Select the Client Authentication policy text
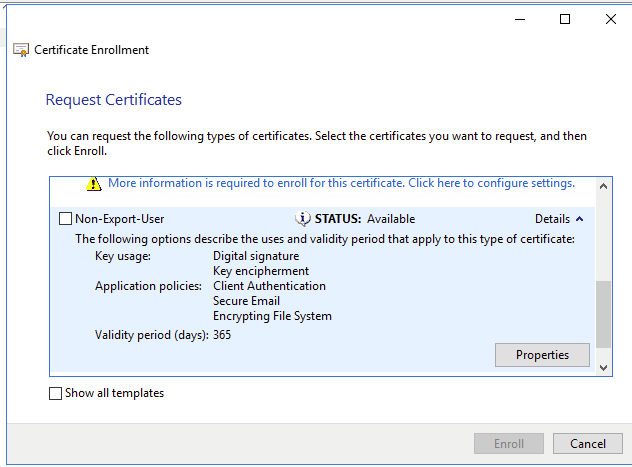 (269, 286)
